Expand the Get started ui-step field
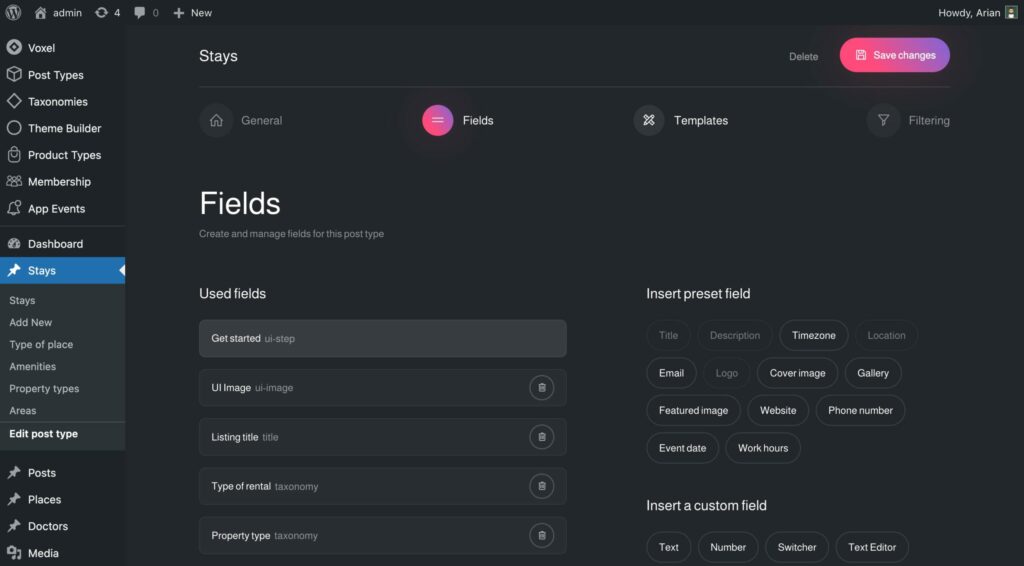The height and width of the screenshot is (566, 1024). pyautogui.click(x=382, y=339)
